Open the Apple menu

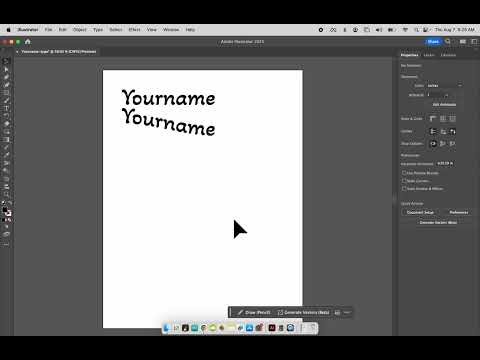(8, 30)
